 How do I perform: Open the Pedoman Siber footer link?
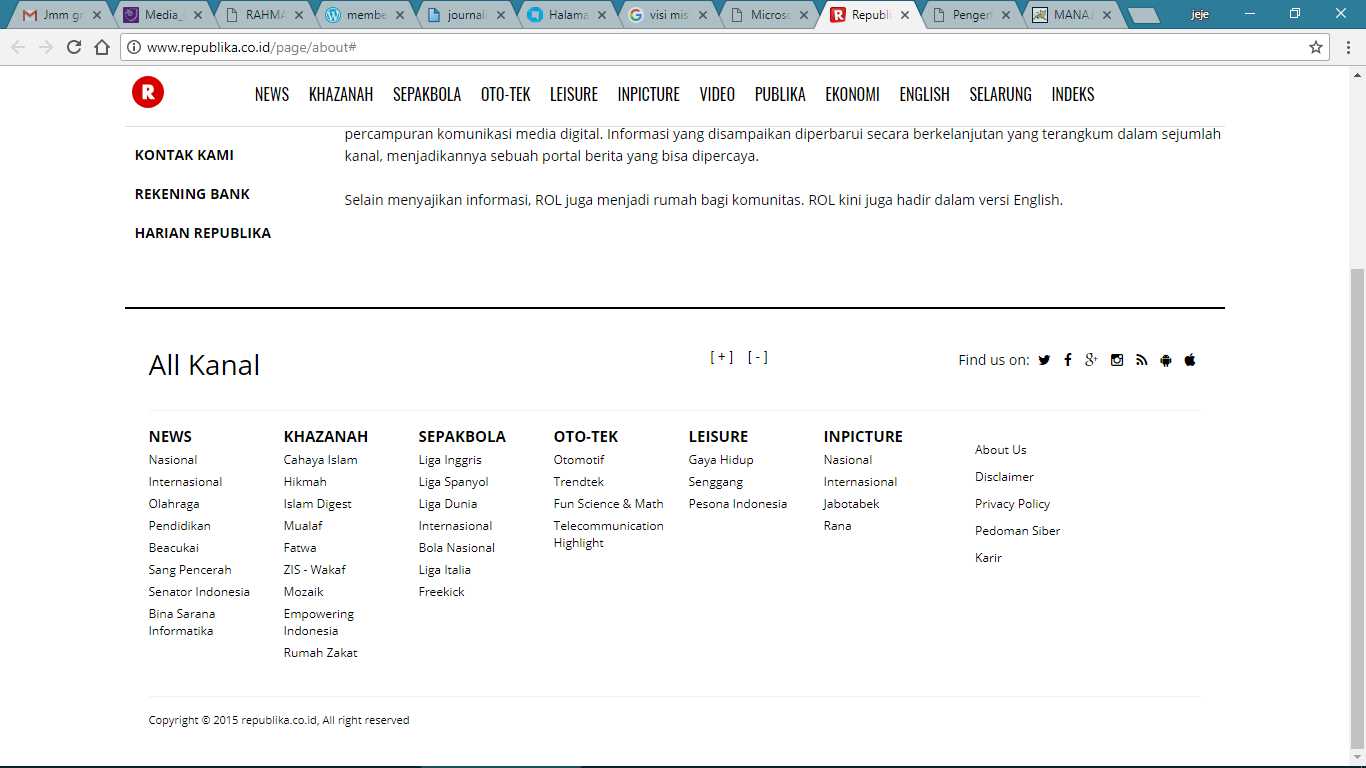pyautogui.click(x=1018, y=531)
